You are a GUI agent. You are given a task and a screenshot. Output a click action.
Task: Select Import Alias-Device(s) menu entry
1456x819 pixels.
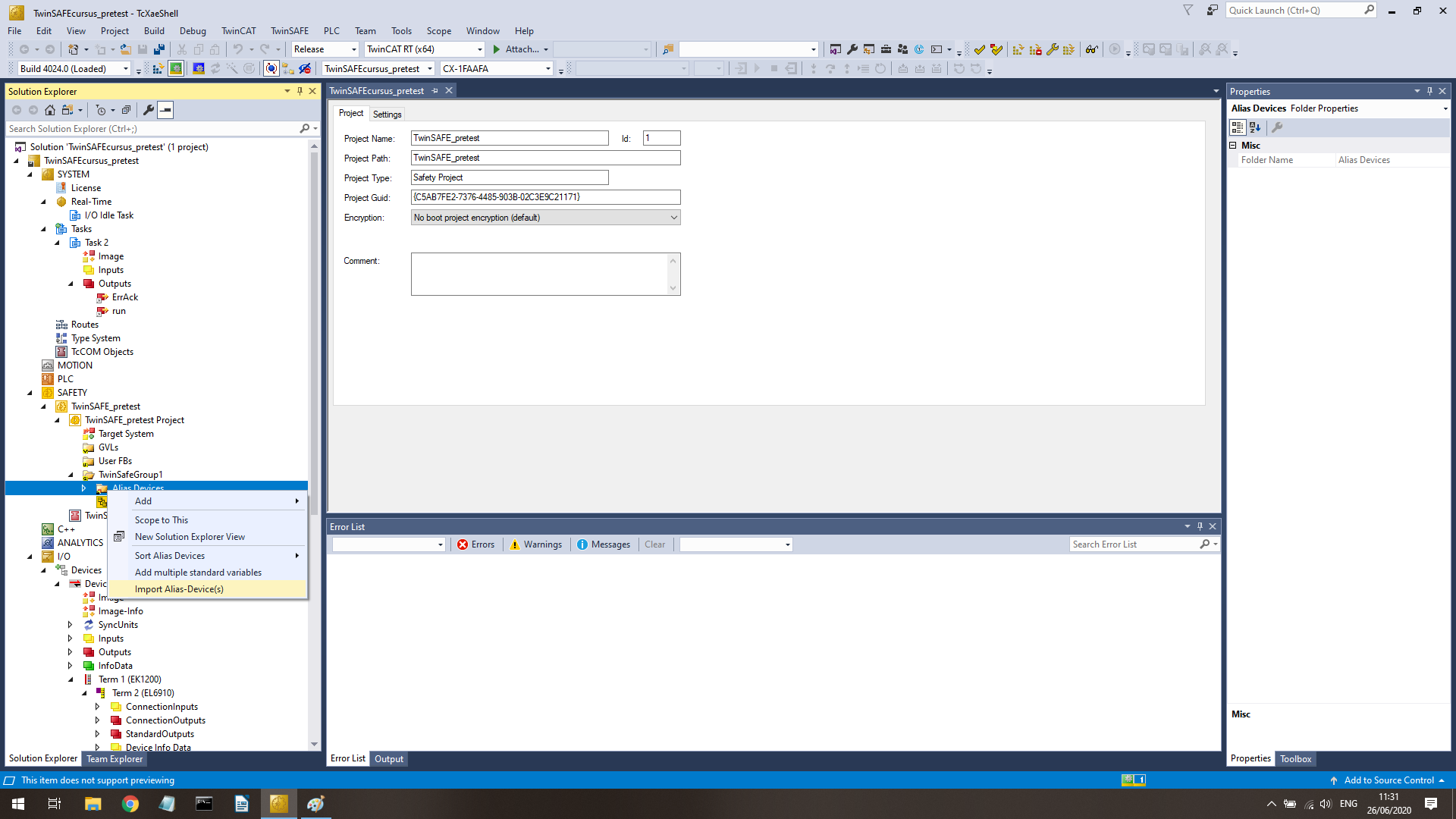coord(179,589)
